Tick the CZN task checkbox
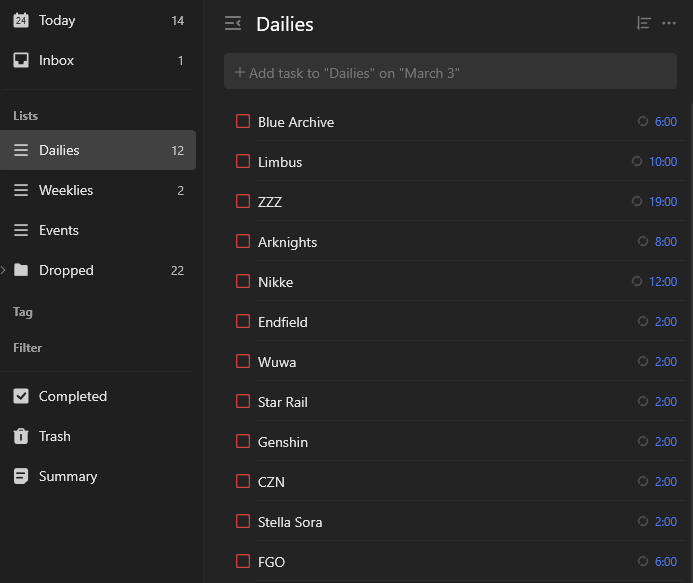The width and height of the screenshot is (693, 583). click(243, 481)
